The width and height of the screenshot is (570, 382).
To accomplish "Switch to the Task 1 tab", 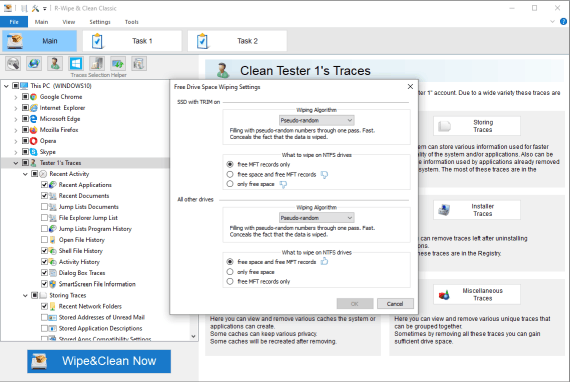I will point(132,41).
